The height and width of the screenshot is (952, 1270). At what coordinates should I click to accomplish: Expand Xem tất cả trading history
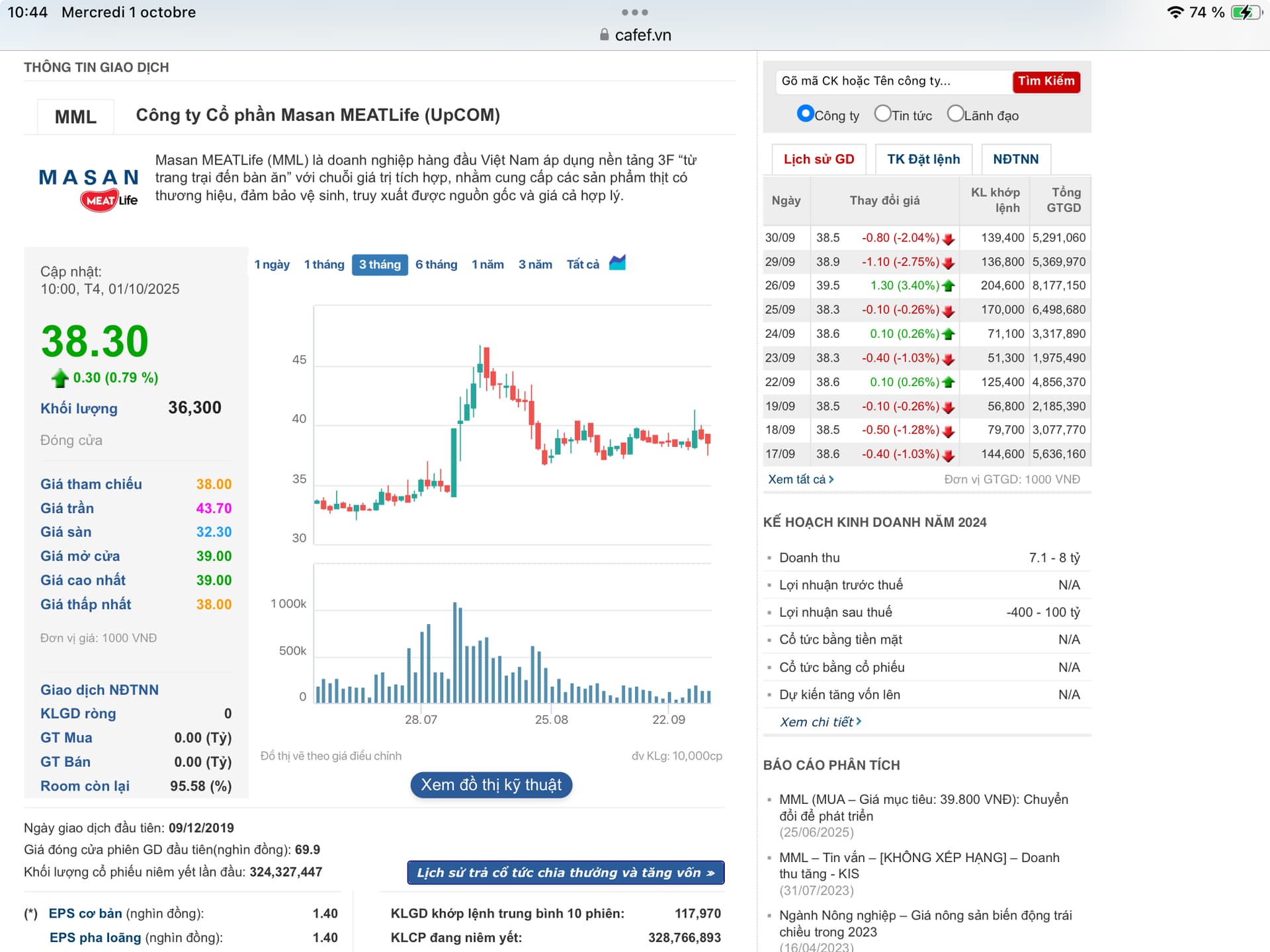click(x=800, y=479)
